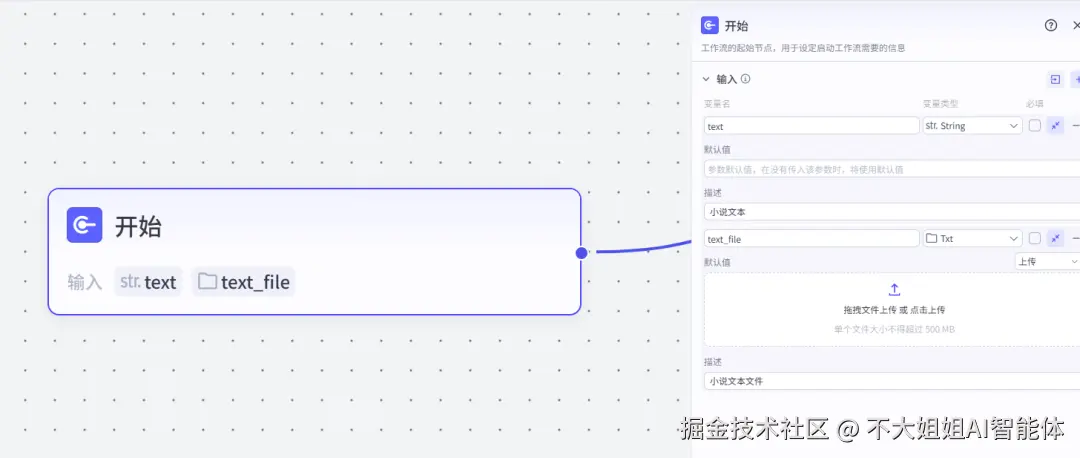Click the description field 小说文本文件
This screenshot has width=1080, height=458.
tap(892, 381)
